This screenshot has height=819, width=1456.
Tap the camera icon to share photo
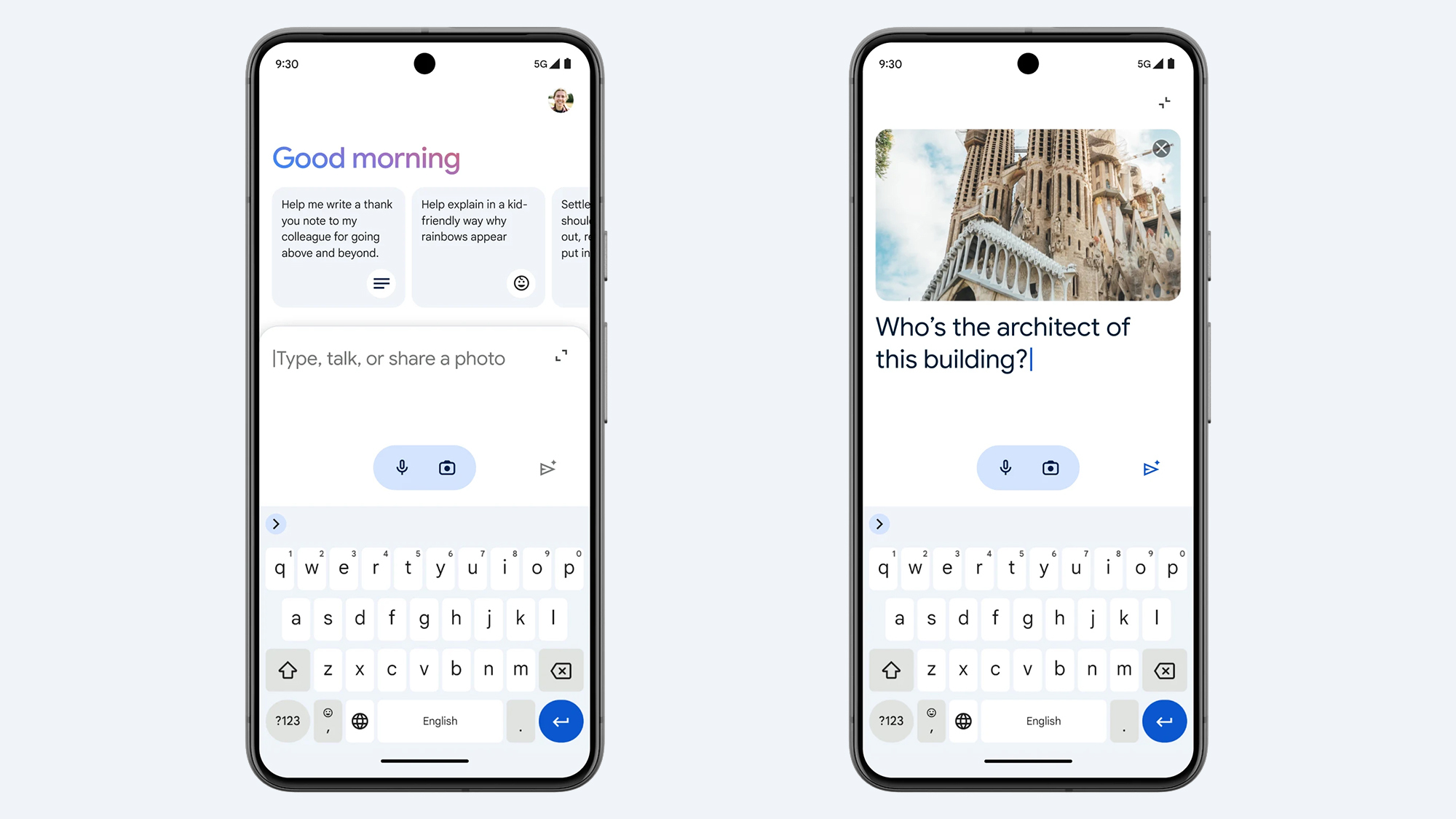tap(448, 468)
